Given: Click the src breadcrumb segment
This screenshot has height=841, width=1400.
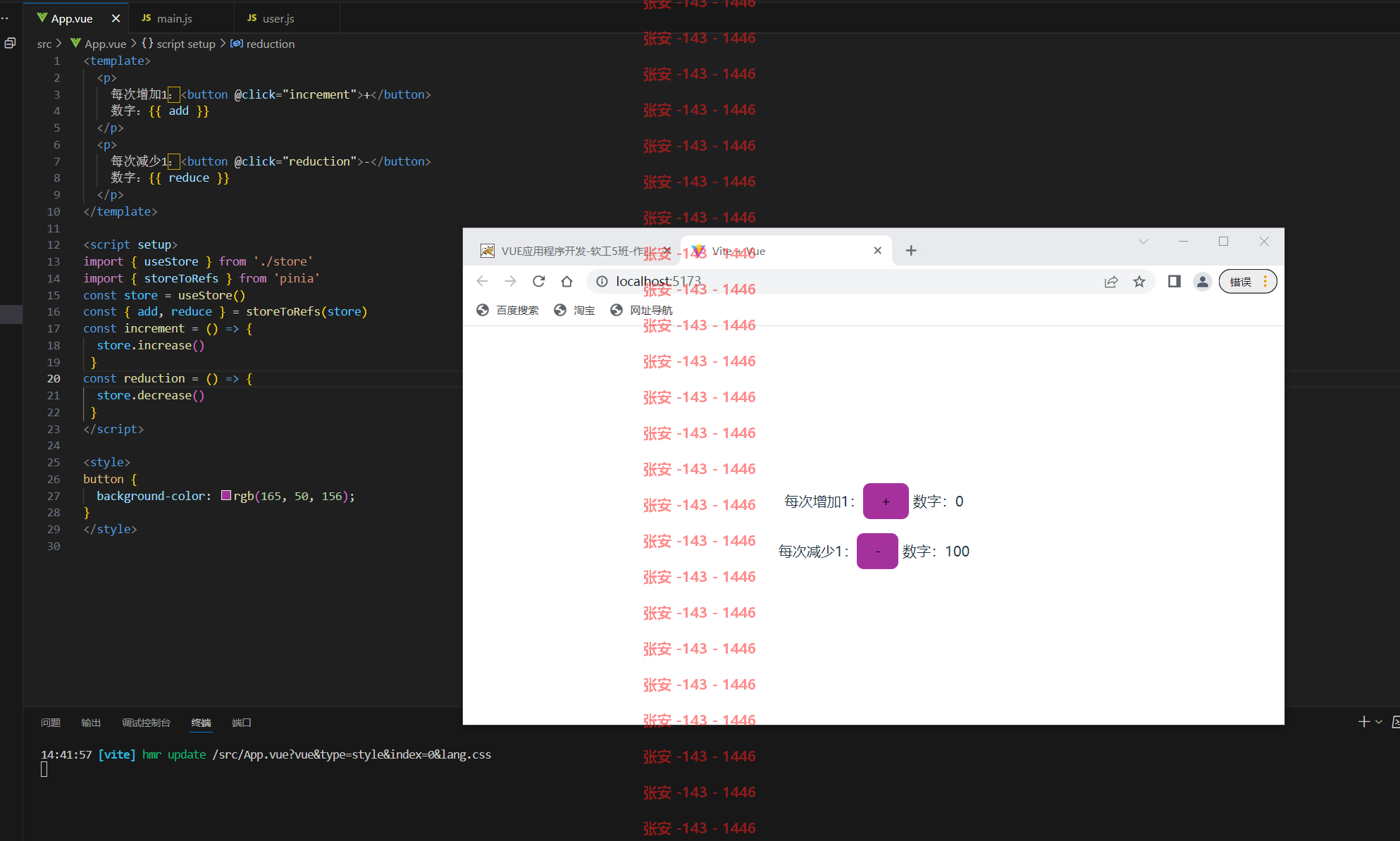Looking at the screenshot, I should tap(44, 44).
